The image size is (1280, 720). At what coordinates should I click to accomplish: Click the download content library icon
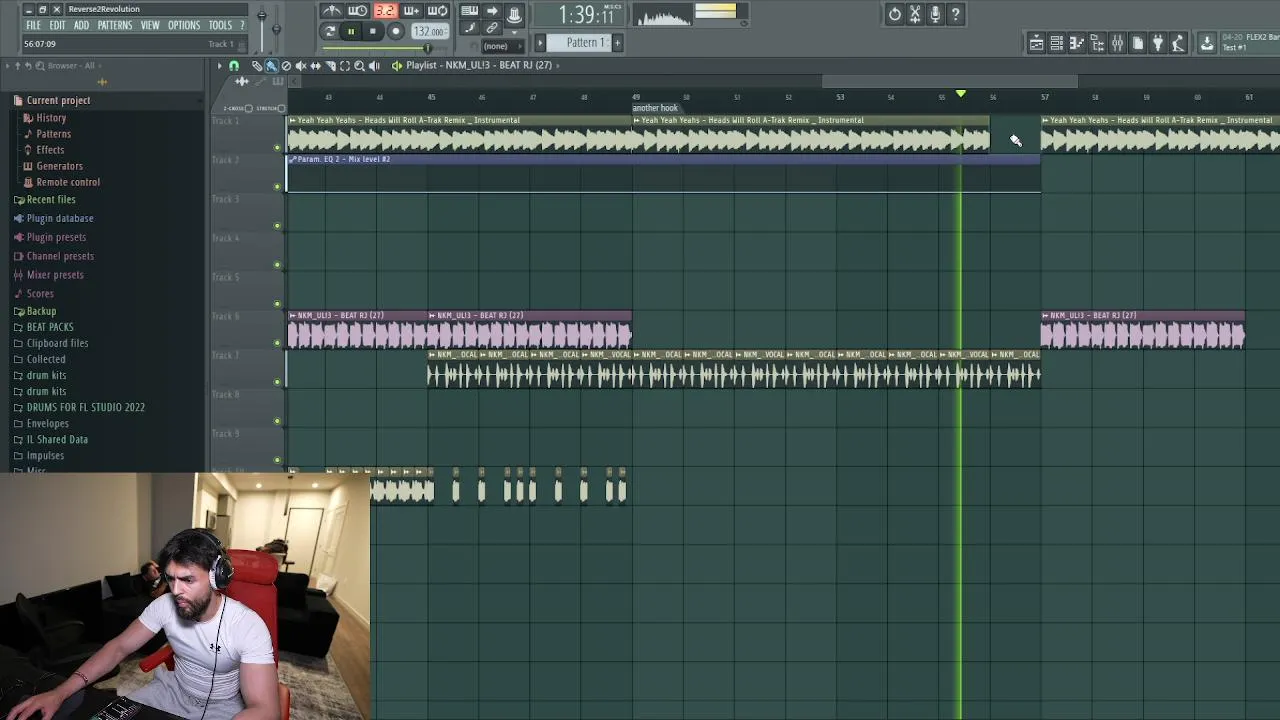(1207, 43)
